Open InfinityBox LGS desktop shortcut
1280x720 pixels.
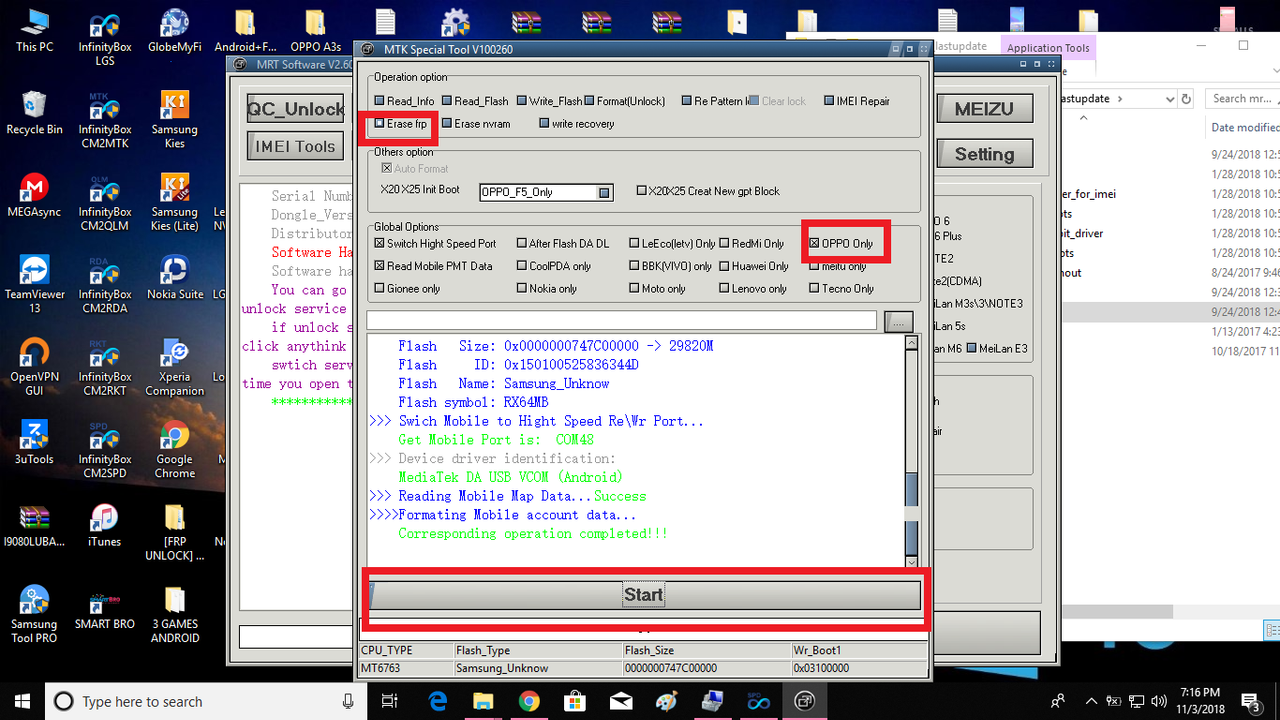[x=105, y=37]
